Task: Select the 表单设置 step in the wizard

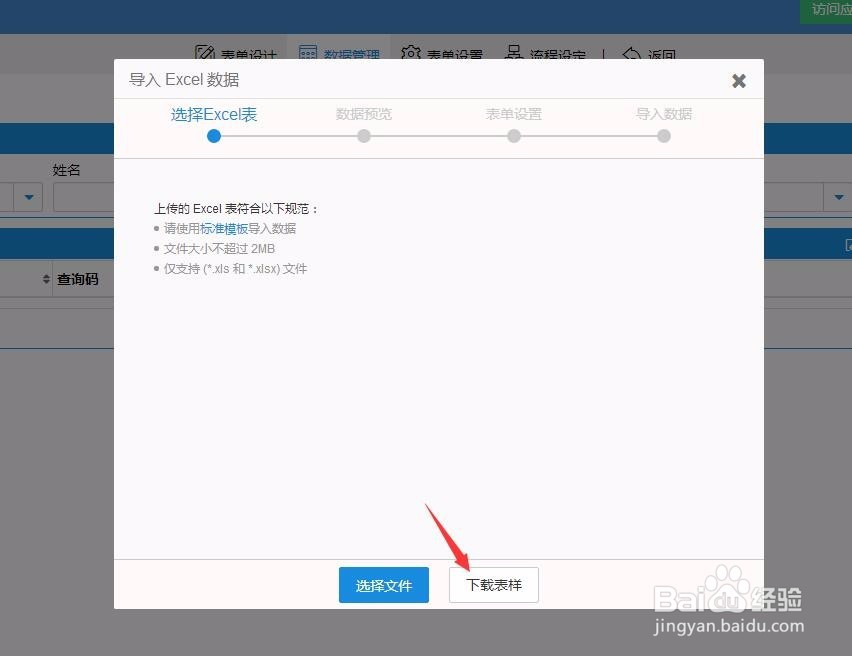Action: 513,114
